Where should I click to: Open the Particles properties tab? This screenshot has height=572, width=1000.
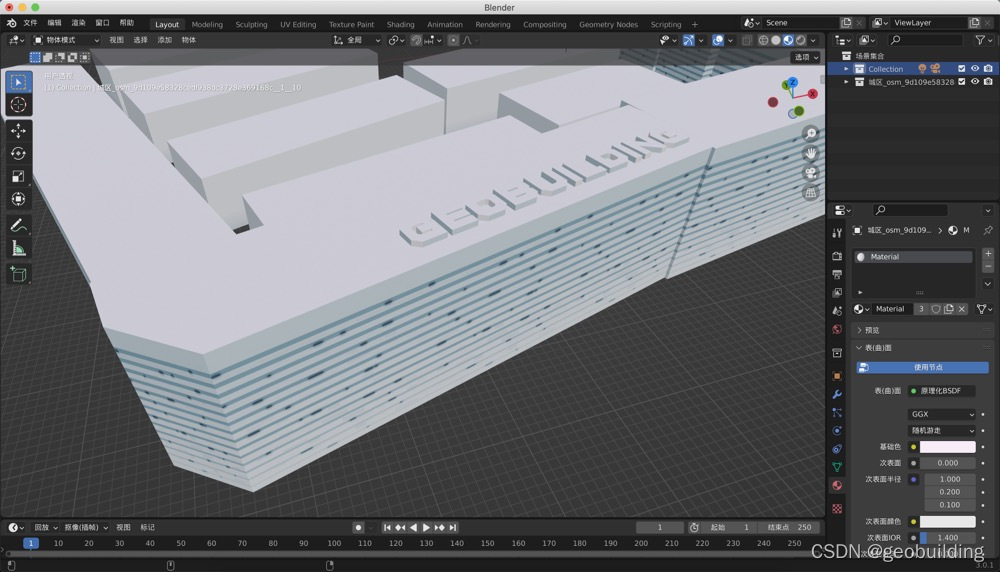point(837,413)
